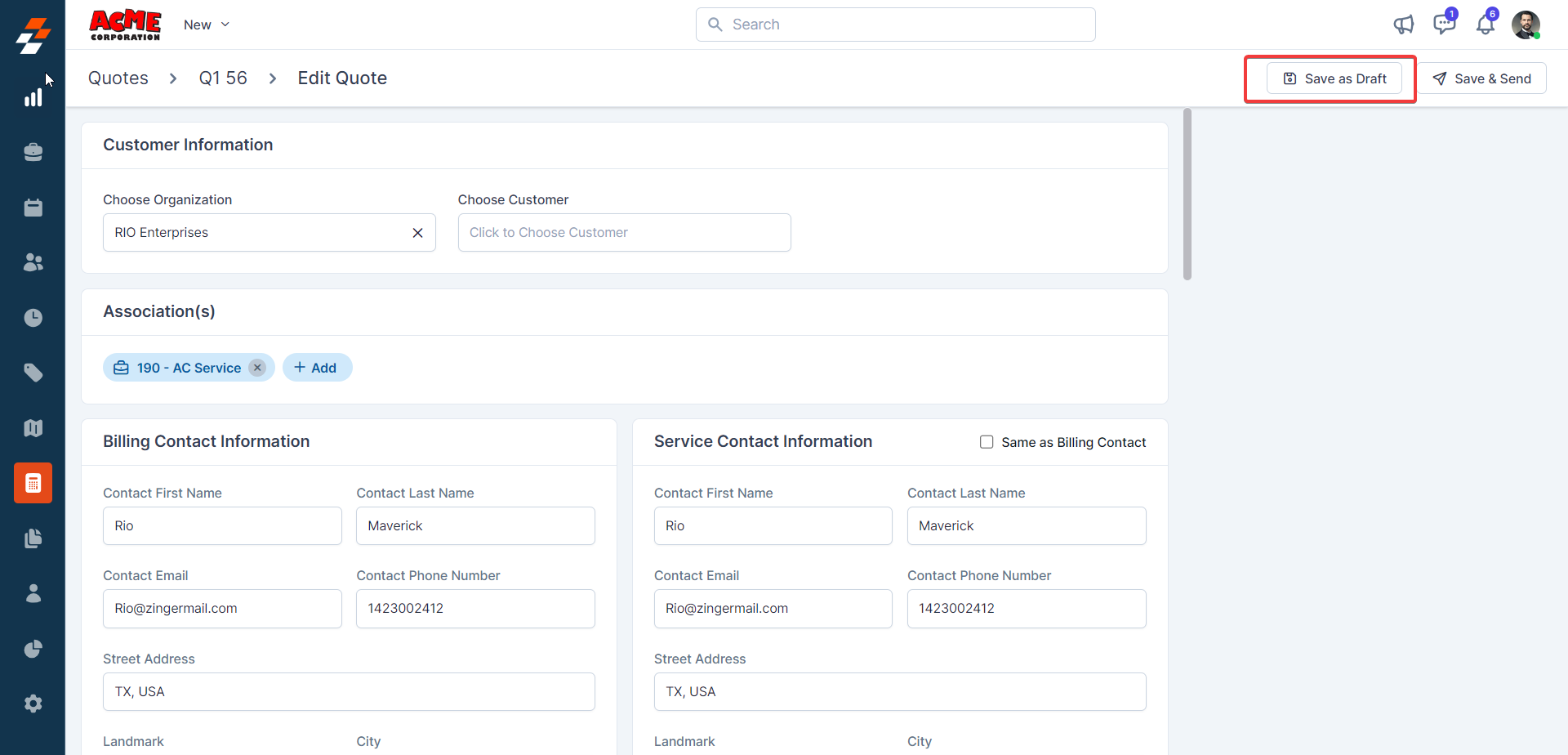Go to Quotes breadcrumb
Viewport: 1568px width, 755px height.
(118, 78)
